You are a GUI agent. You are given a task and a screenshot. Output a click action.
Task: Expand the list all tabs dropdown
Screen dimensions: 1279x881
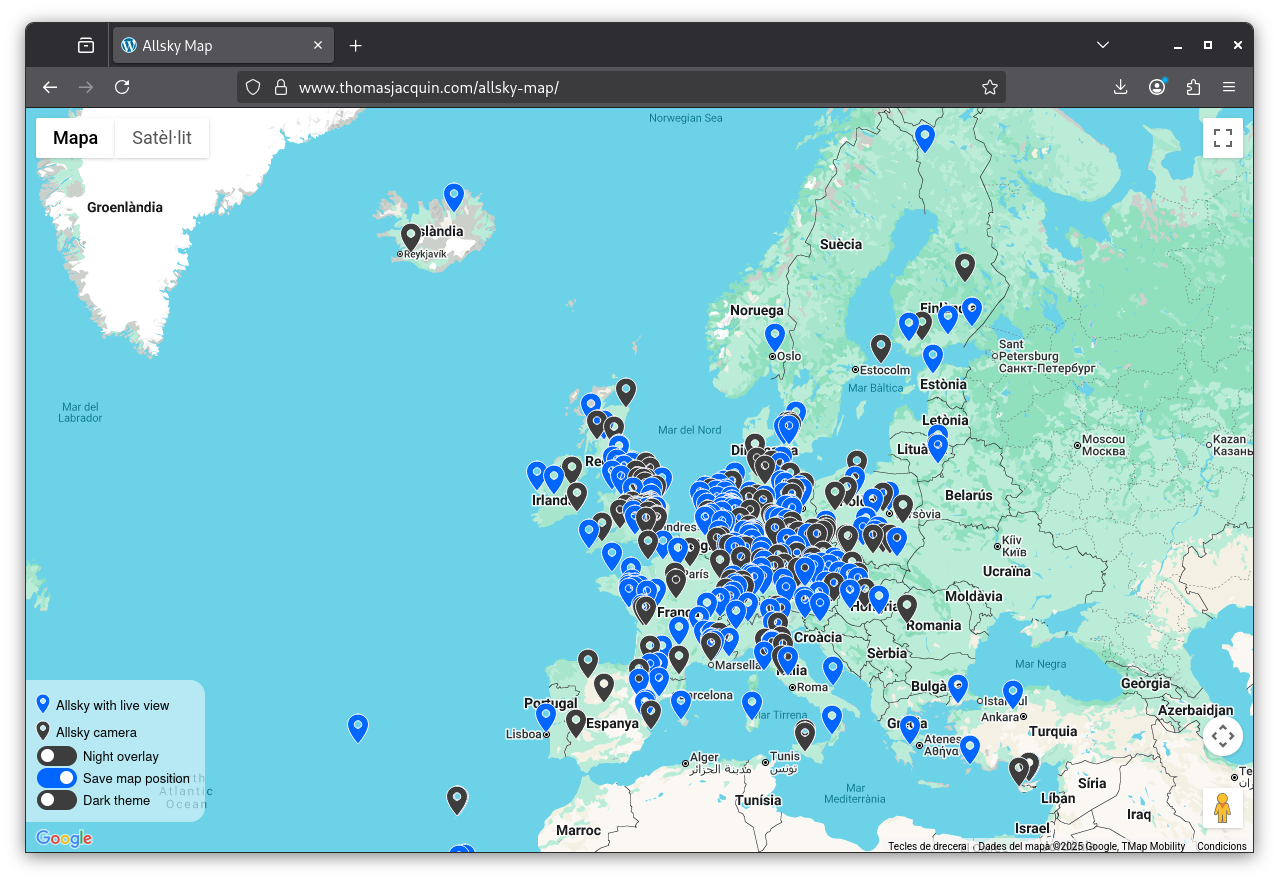[x=1102, y=45]
